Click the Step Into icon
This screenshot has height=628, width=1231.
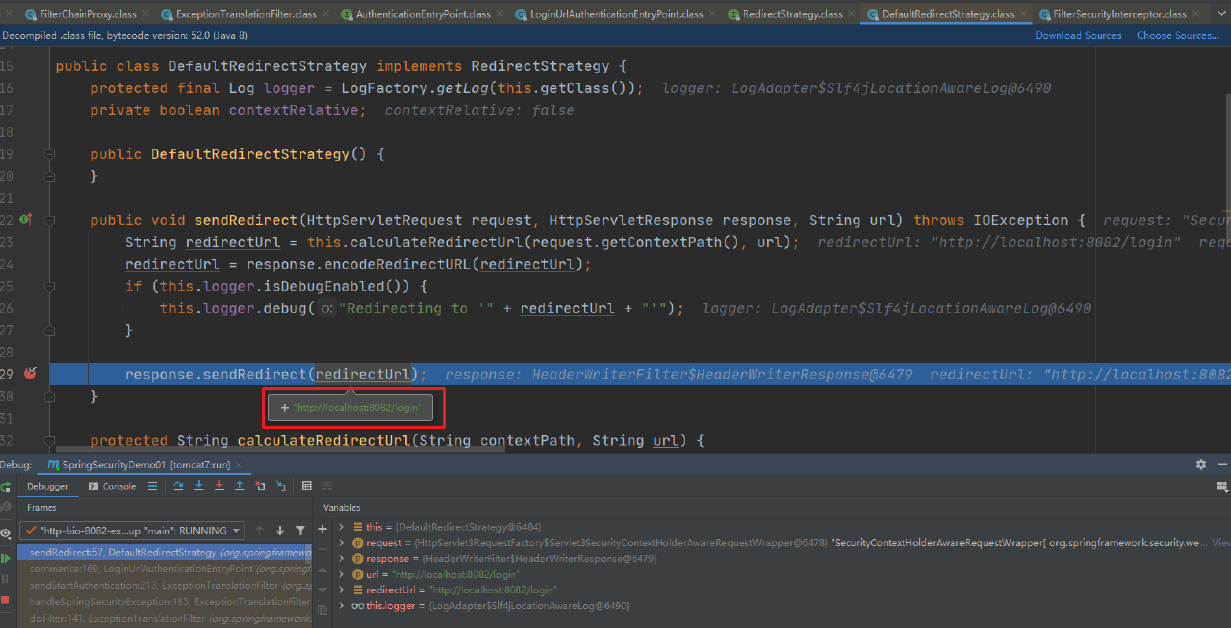click(x=199, y=486)
